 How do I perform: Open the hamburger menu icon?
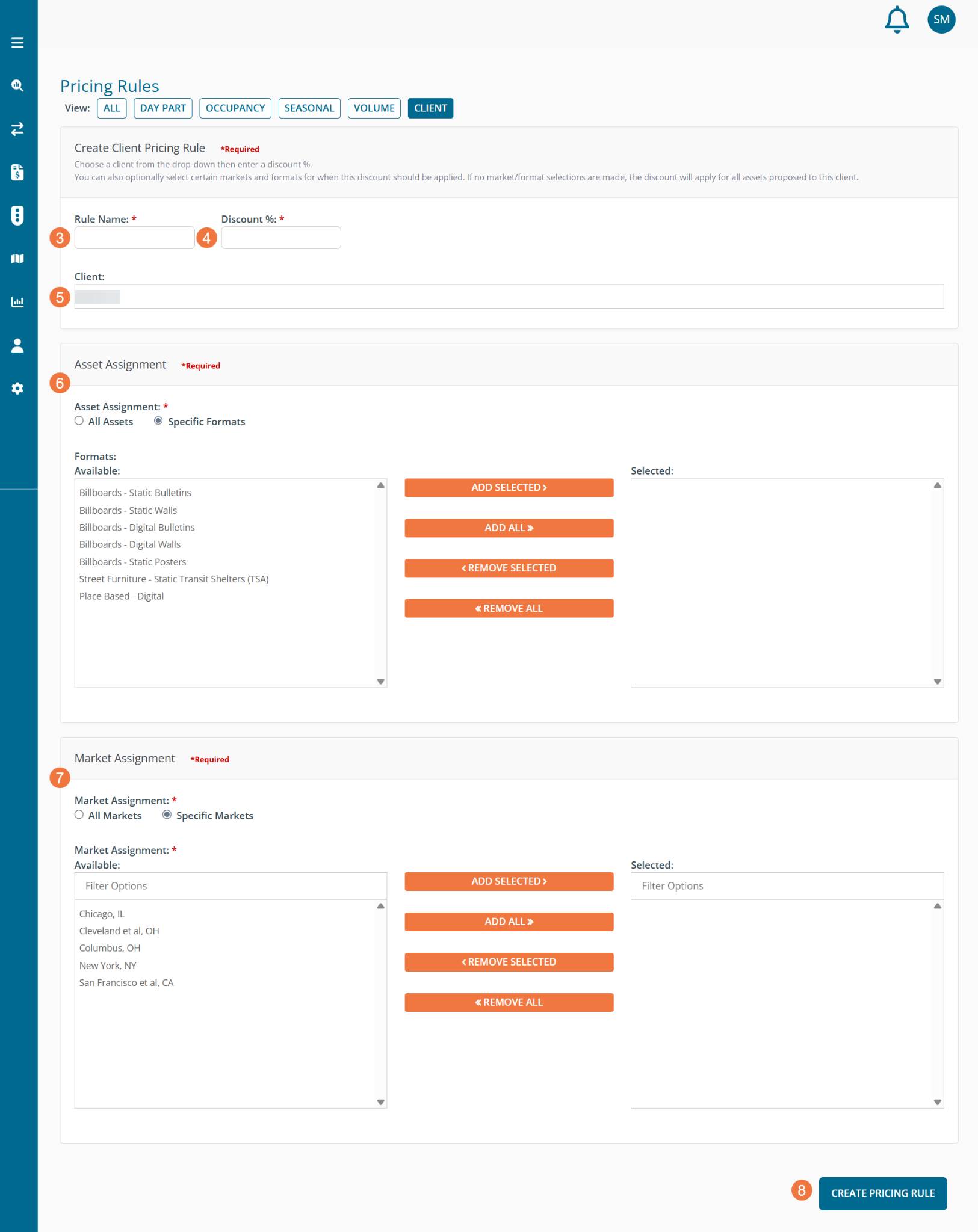coord(17,43)
